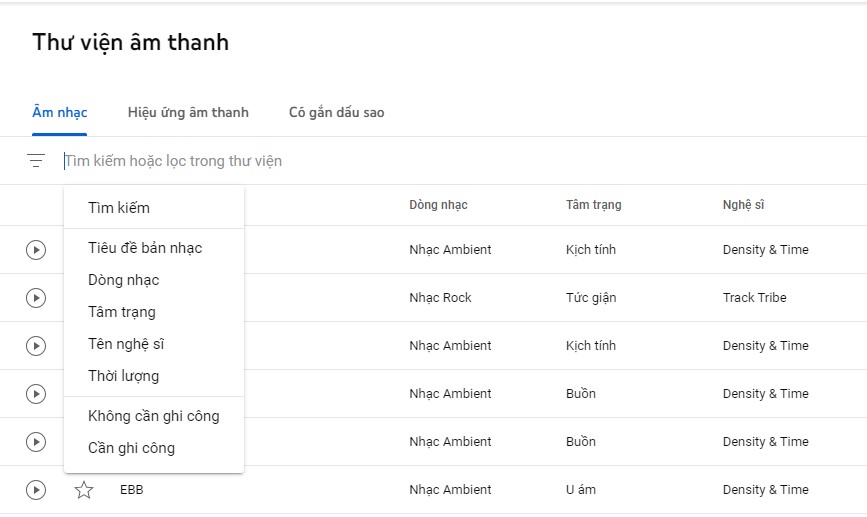Filter by Không cần ghi công
Image resolution: width=867 pixels, height=517 pixels.
pos(154,416)
